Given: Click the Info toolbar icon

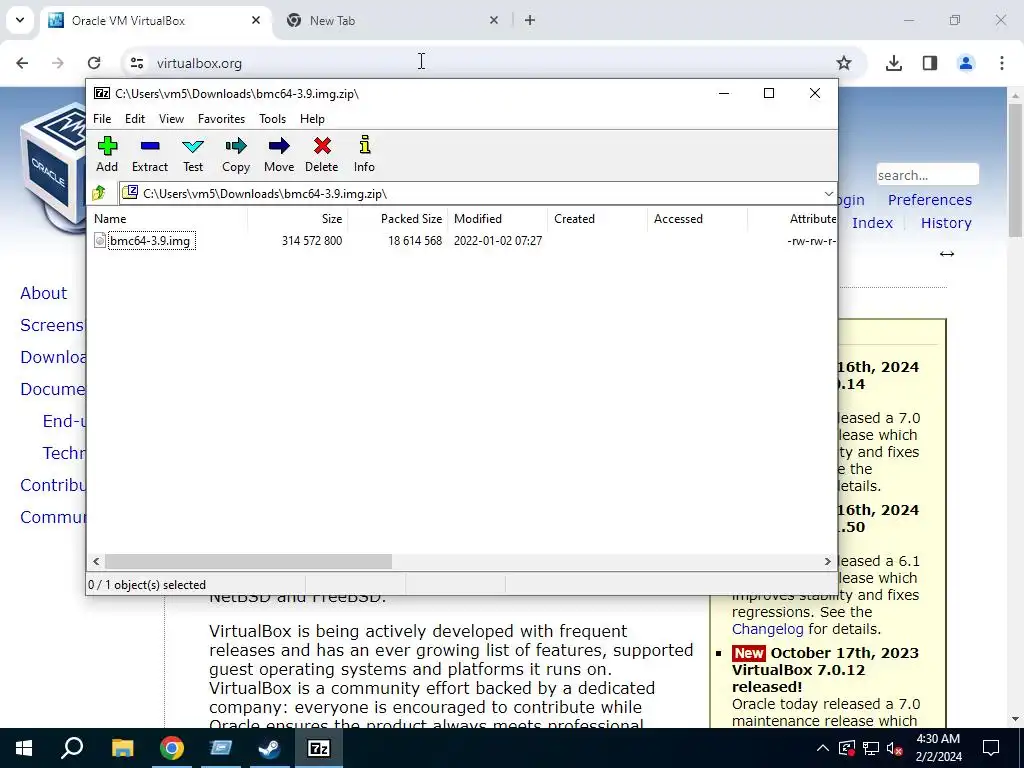Looking at the screenshot, I should 364,155.
